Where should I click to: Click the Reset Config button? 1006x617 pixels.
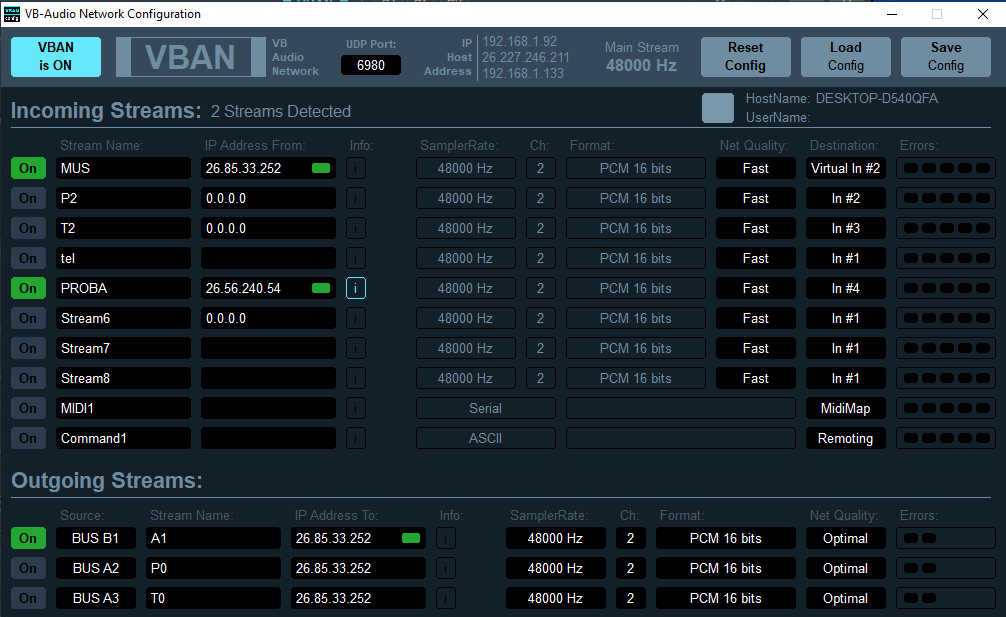tap(746, 56)
